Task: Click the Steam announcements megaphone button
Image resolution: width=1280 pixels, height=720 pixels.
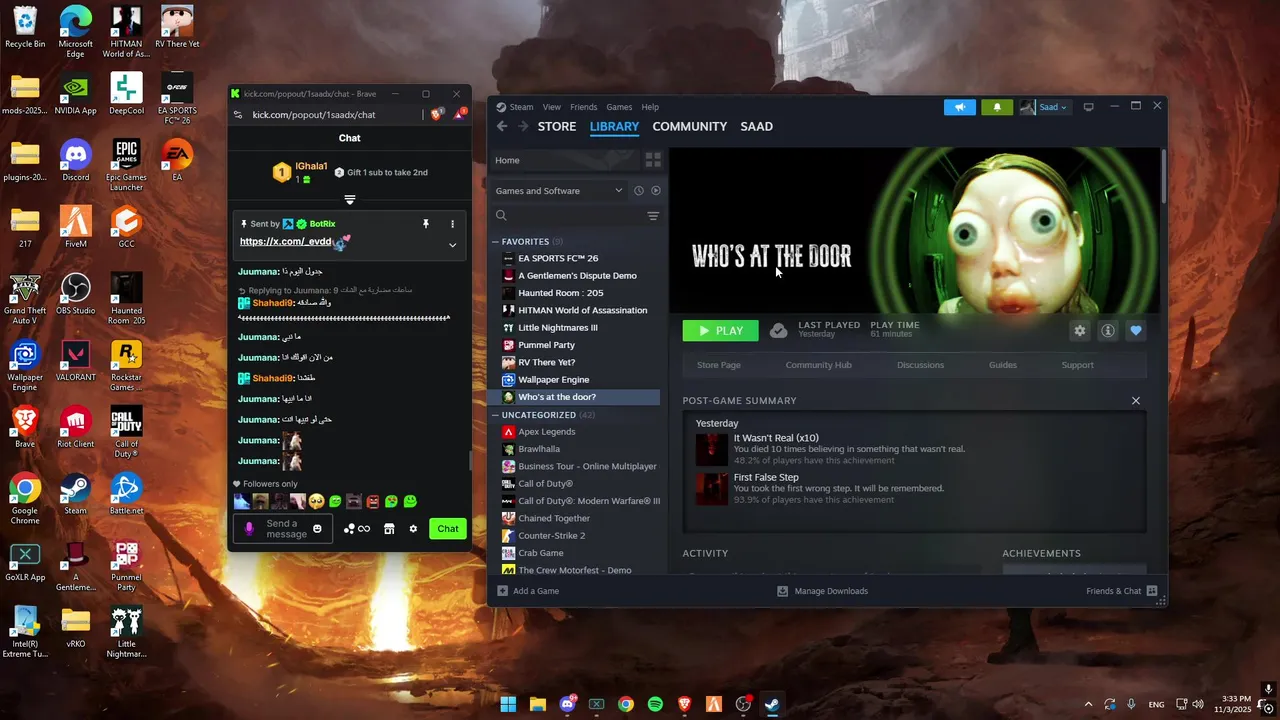Action: [x=959, y=107]
